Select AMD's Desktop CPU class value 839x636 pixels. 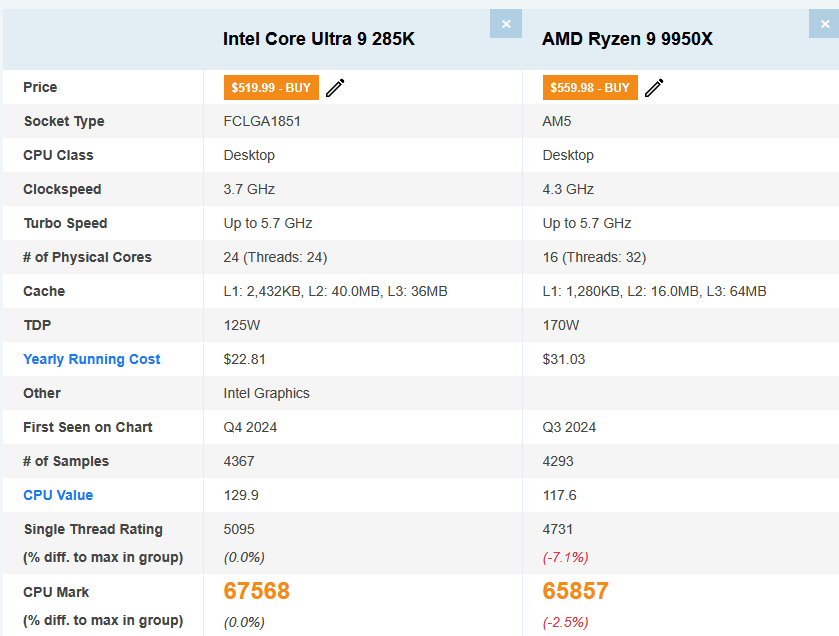pyautogui.click(x=568, y=155)
